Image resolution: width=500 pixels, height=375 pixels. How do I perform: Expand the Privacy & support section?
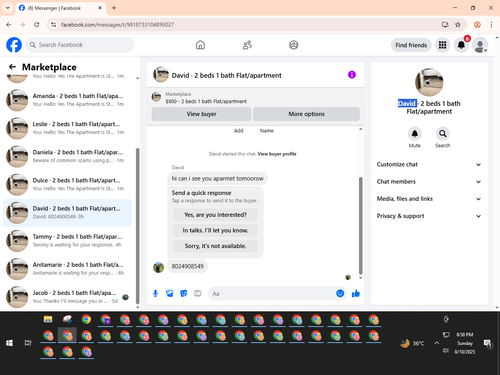(x=429, y=216)
